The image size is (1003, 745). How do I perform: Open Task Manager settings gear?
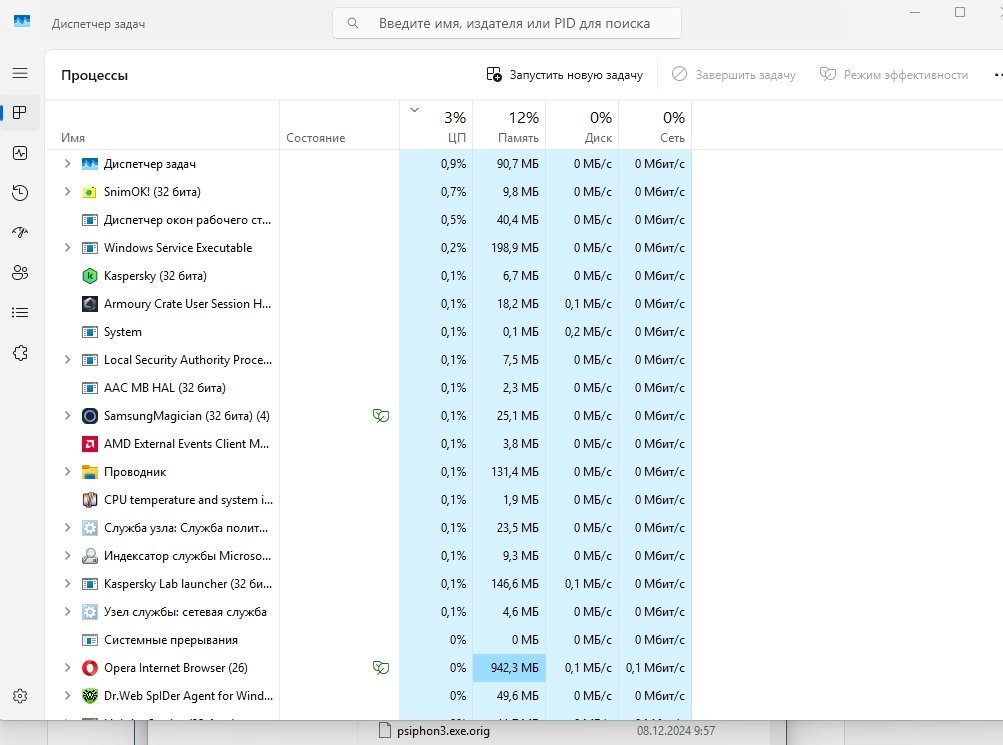20,696
